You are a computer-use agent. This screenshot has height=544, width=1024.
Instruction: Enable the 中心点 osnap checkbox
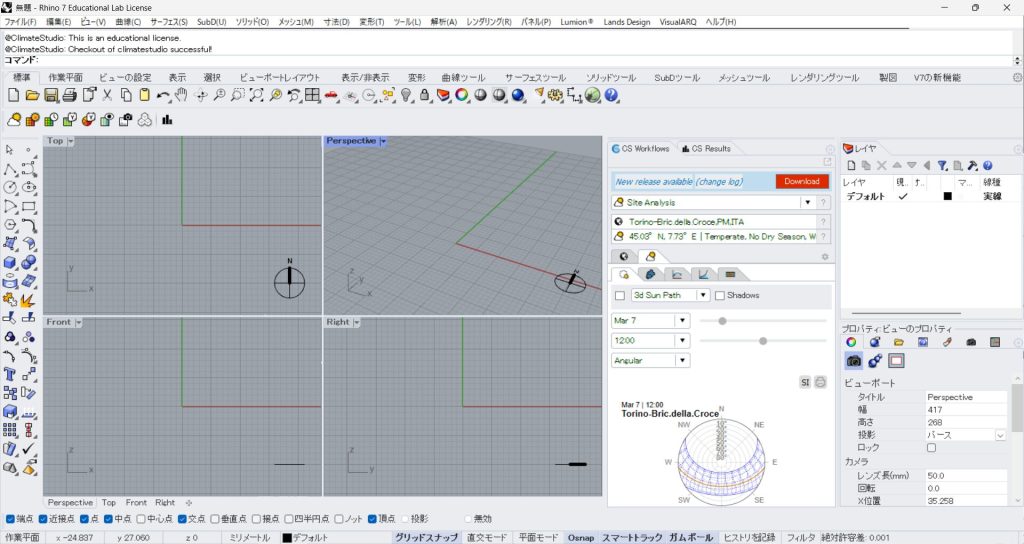(x=140, y=519)
